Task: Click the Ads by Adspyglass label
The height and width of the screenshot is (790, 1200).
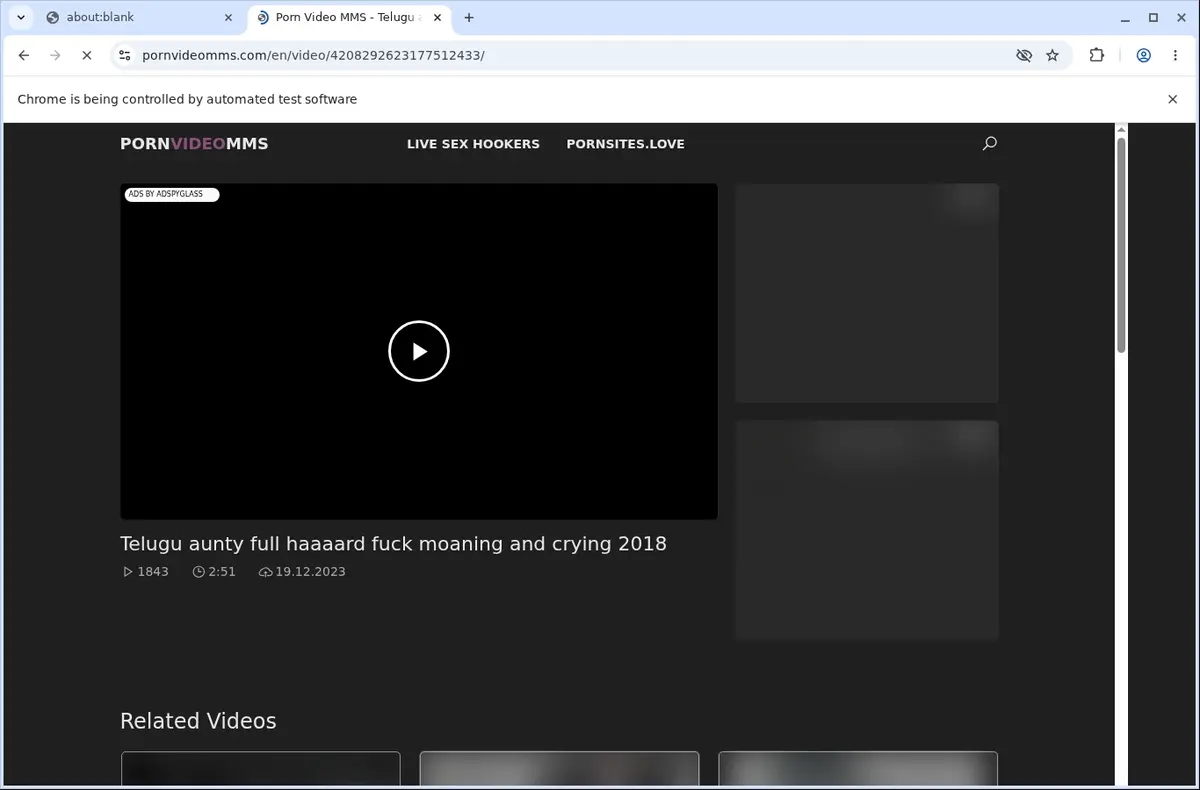Action: (171, 194)
